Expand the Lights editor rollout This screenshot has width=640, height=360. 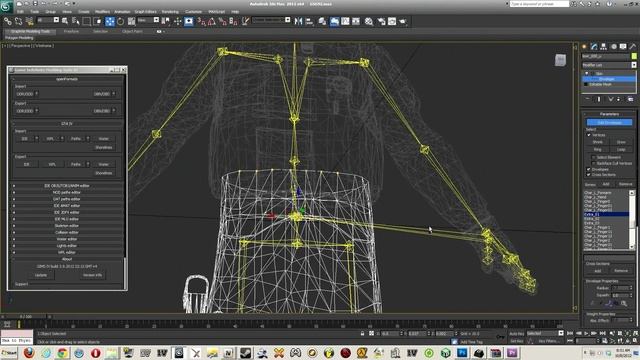pos(67,246)
